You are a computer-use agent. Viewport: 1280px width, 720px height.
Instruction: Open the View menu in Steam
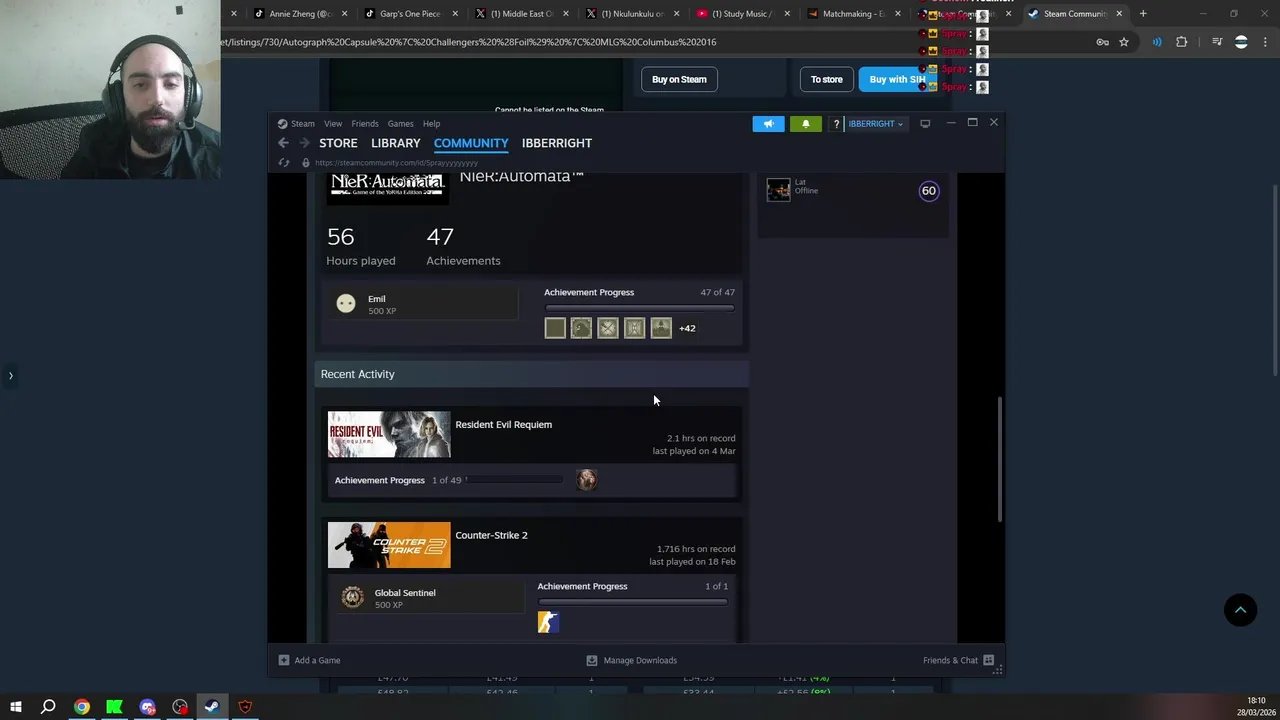pos(333,124)
